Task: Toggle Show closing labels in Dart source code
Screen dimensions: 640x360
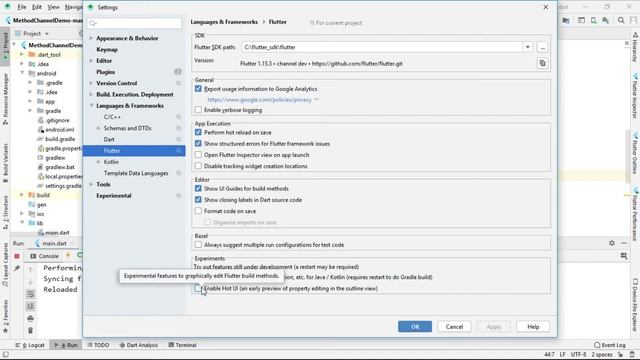Action: coord(198,200)
